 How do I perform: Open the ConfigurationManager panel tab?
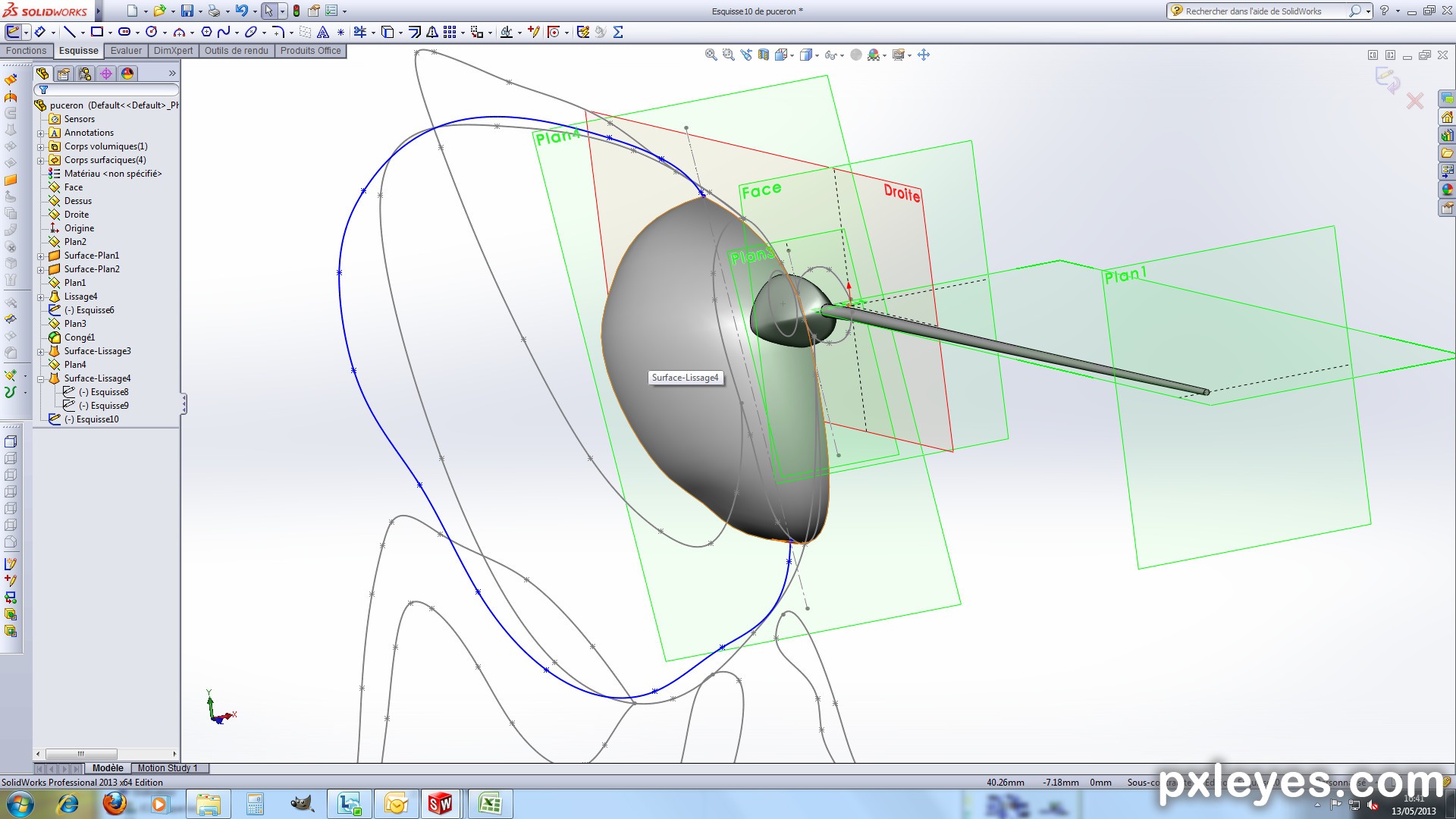click(85, 74)
